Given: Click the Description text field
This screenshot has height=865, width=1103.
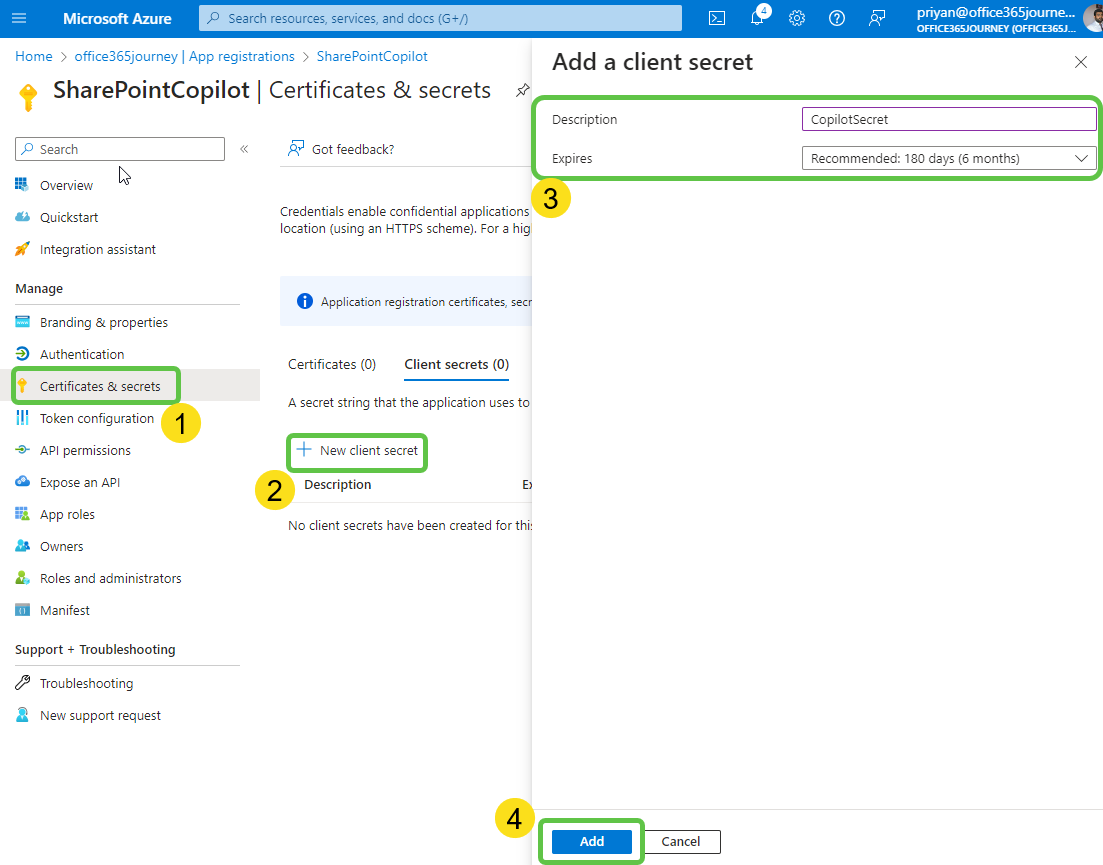Looking at the screenshot, I should click(x=948, y=119).
